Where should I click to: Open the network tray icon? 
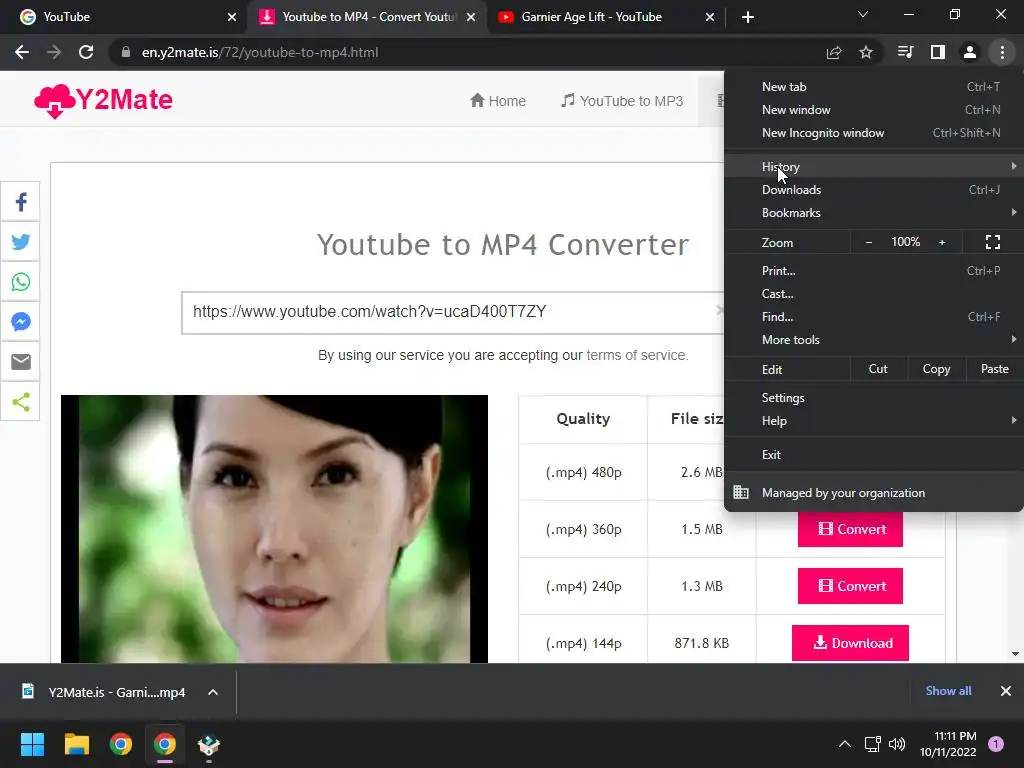872,744
